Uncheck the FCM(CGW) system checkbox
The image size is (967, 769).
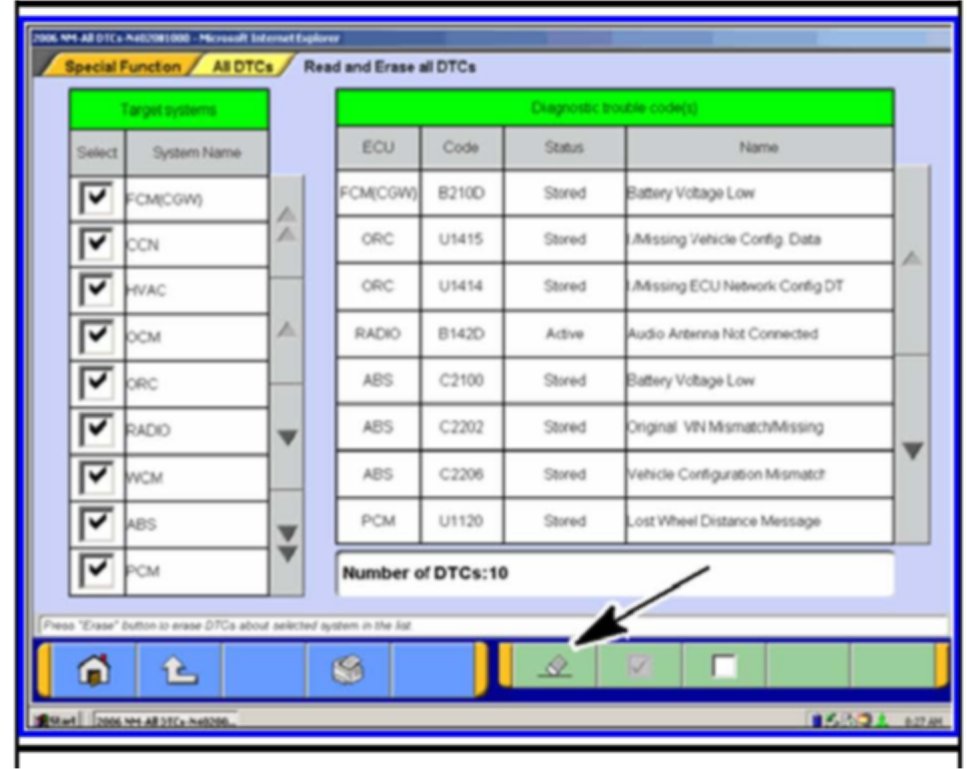[97, 199]
